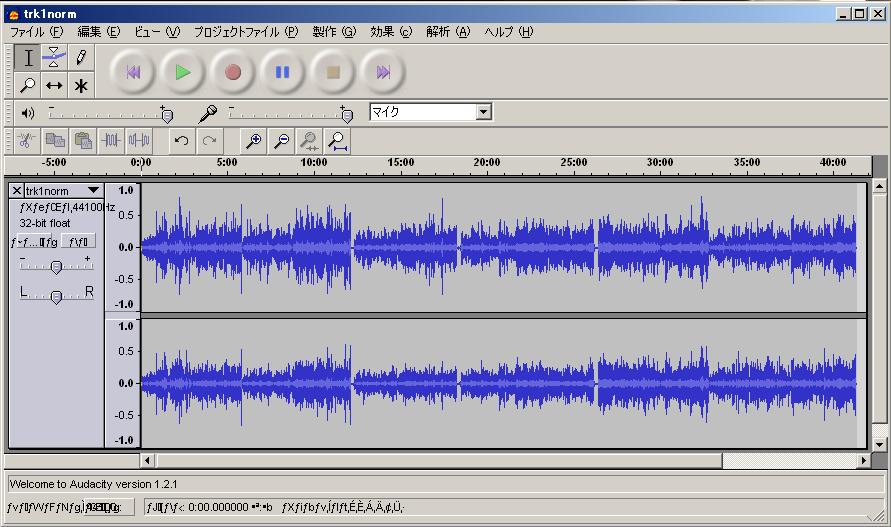Start recording with the red Record button
Screen dimensions: 891x527
coord(232,72)
